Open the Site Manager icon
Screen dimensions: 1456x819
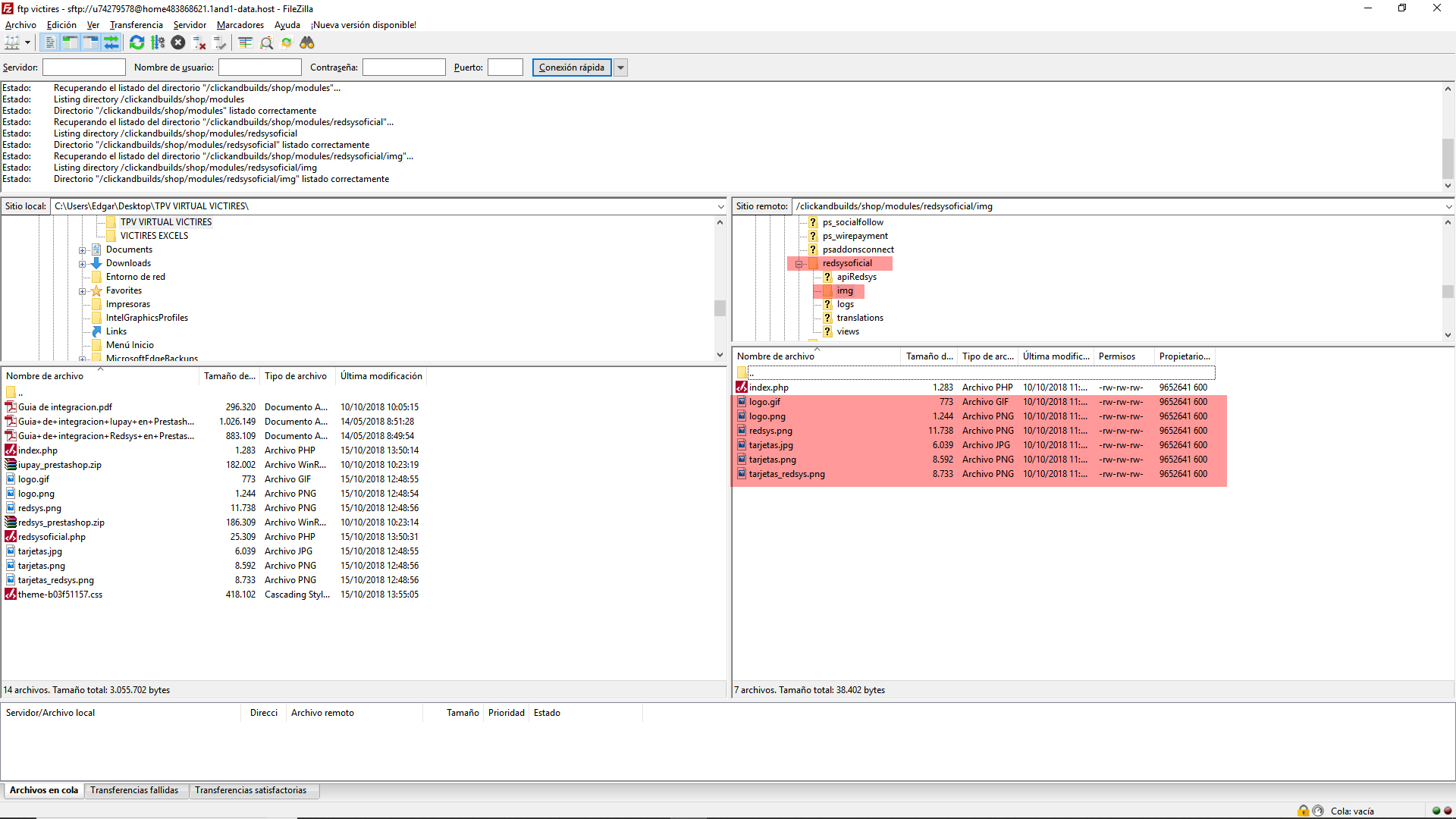point(12,43)
